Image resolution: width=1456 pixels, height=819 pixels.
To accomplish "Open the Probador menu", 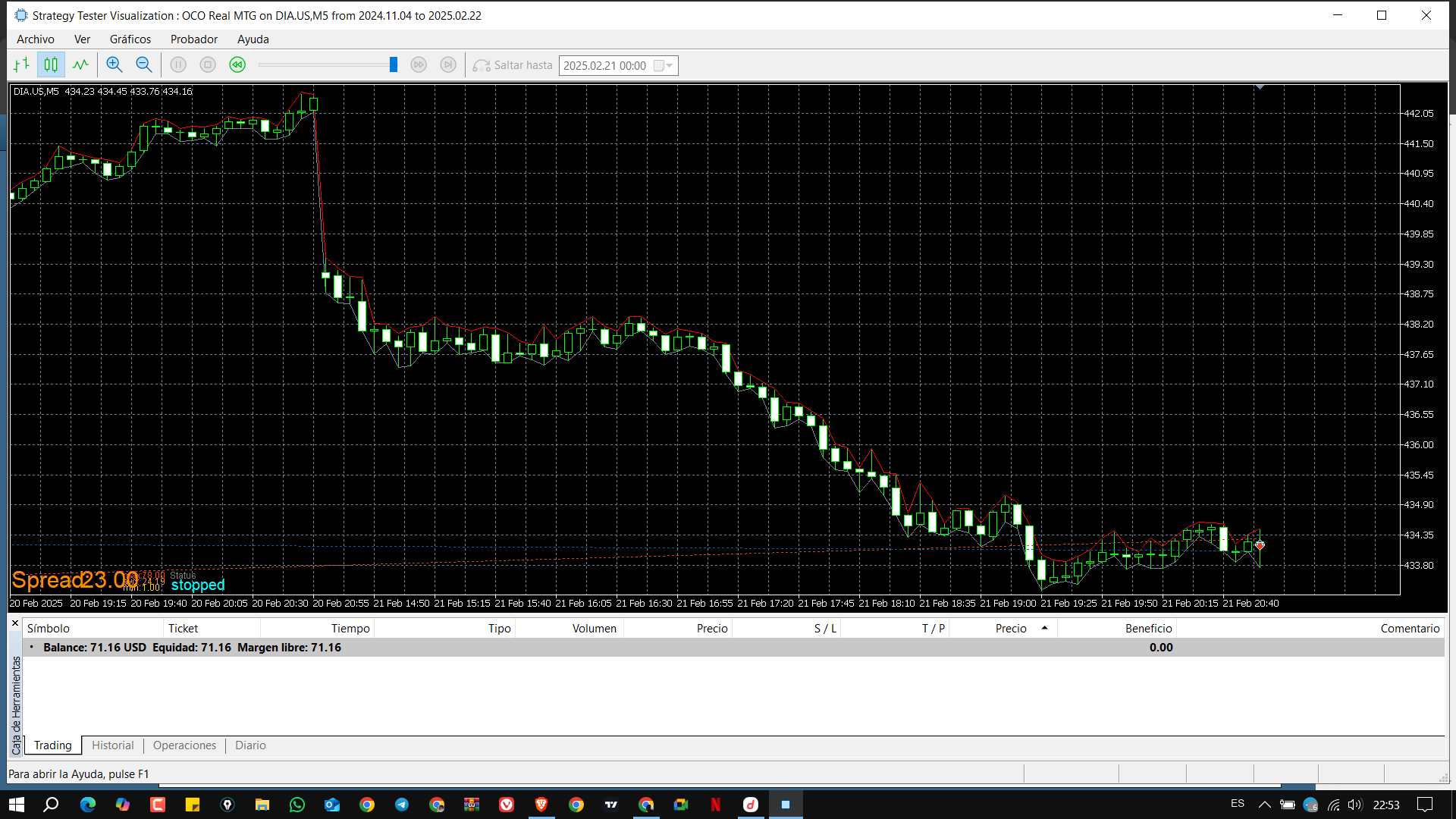I will (x=194, y=39).
